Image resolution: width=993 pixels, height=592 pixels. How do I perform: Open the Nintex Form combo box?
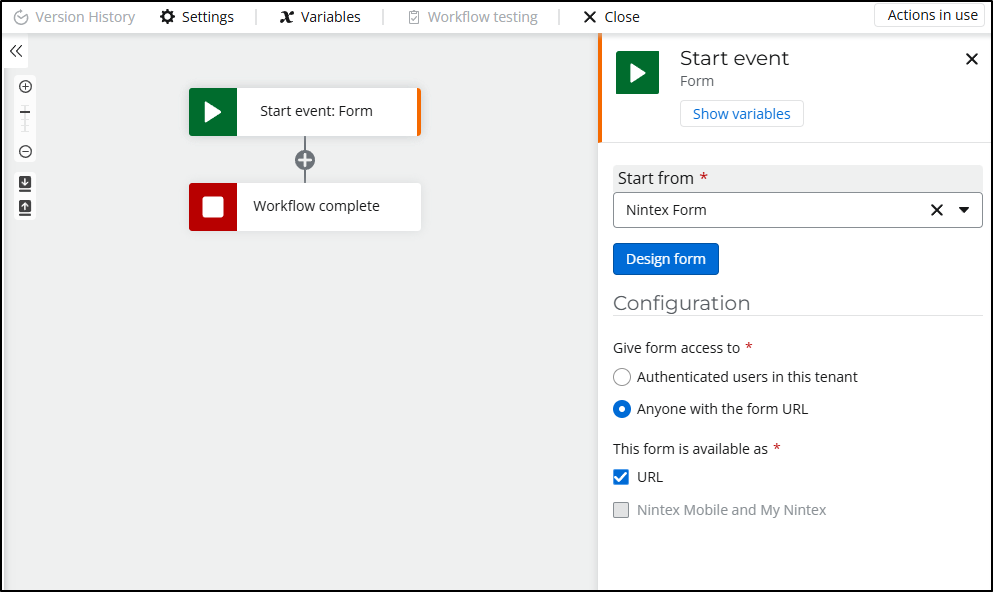tap(797, 210)
